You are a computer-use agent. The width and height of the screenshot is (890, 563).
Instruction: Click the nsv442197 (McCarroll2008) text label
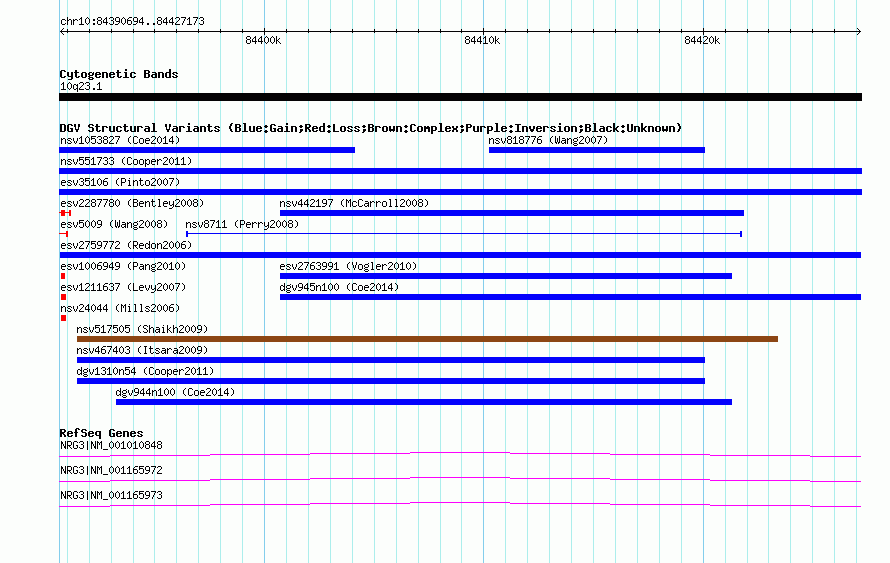coord(354,203)
